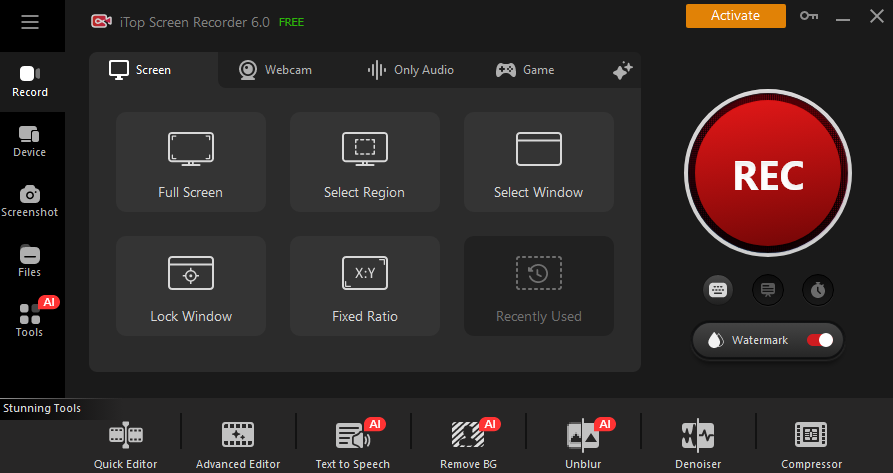The width and height of the screenshot is (893, 473).
Task: Open the hamburger menu
Action: point(30,22)
